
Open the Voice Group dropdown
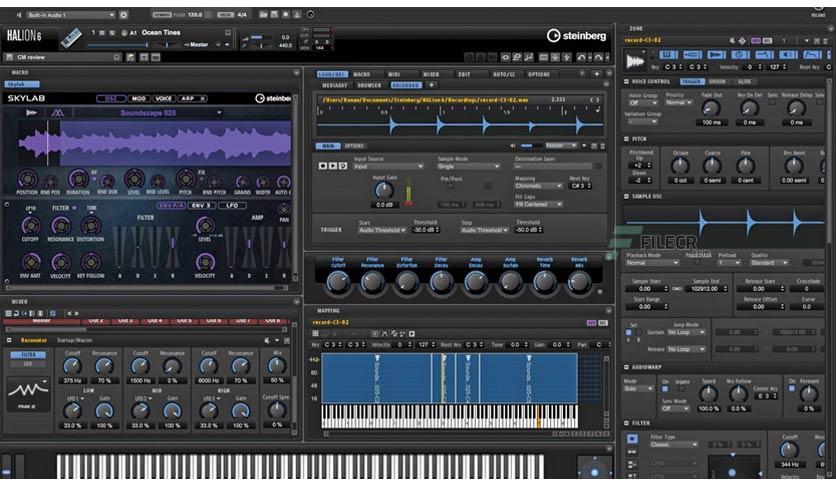tap(643, 103)
